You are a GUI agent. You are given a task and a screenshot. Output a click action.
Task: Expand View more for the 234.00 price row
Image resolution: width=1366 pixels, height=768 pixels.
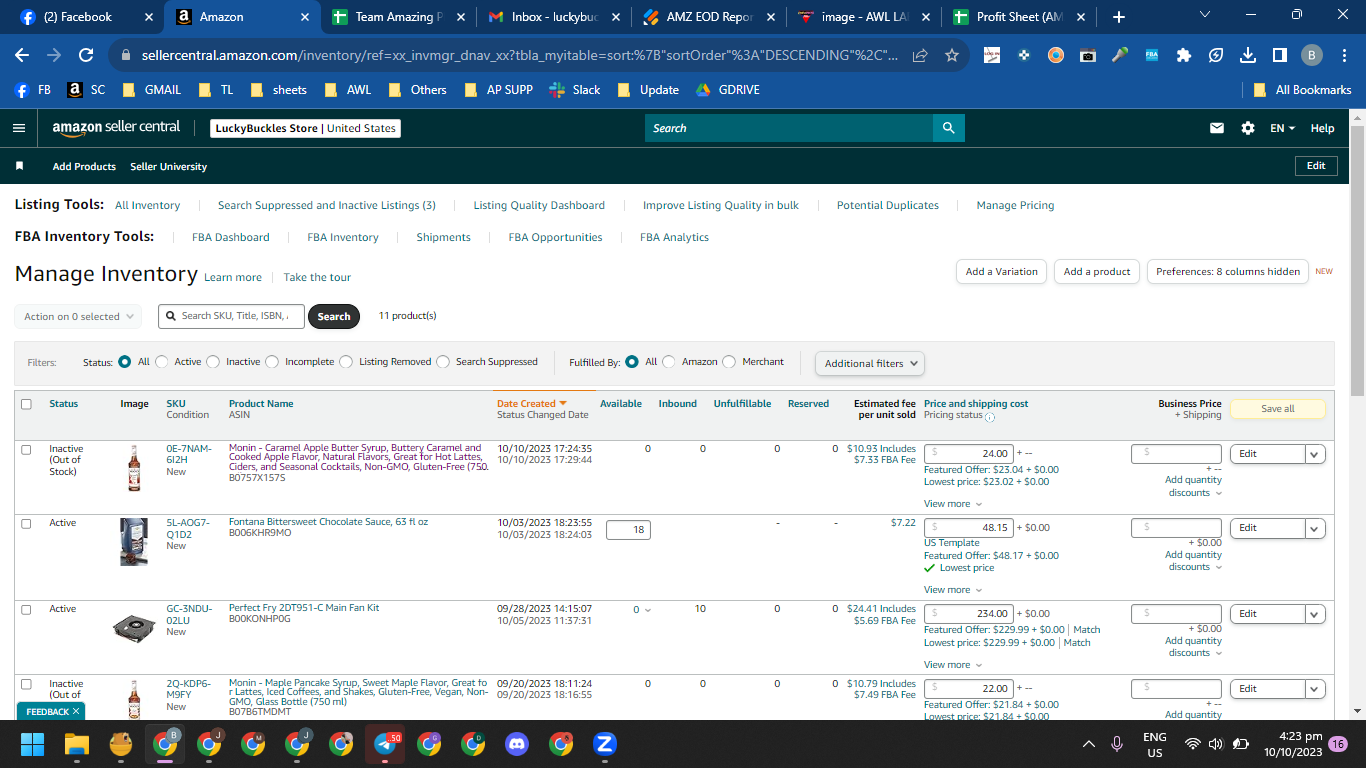pyautogui.click(x=953, y=665)
